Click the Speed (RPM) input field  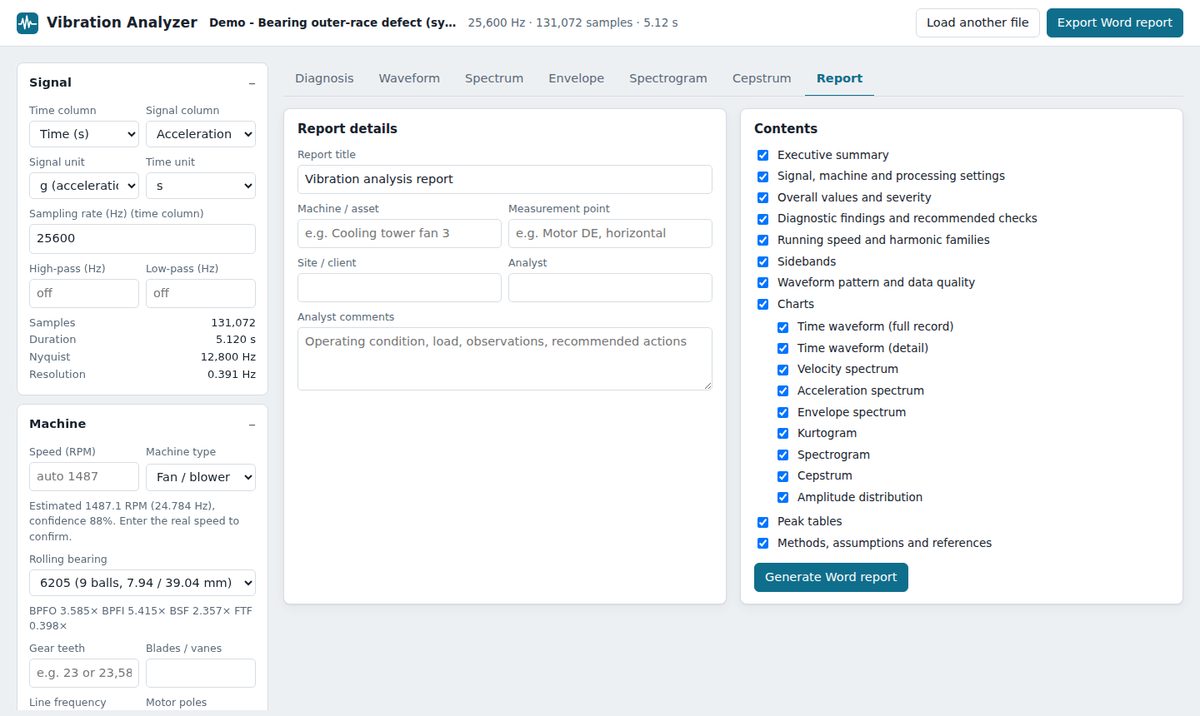coord(84,477)
